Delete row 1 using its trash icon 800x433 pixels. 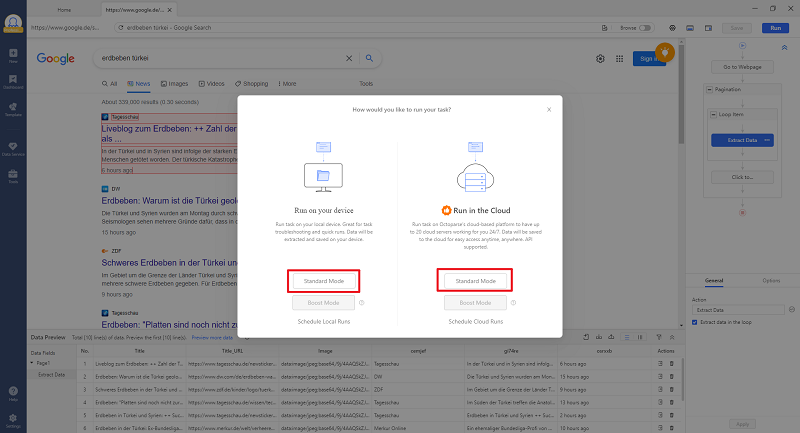click(671, 364)
